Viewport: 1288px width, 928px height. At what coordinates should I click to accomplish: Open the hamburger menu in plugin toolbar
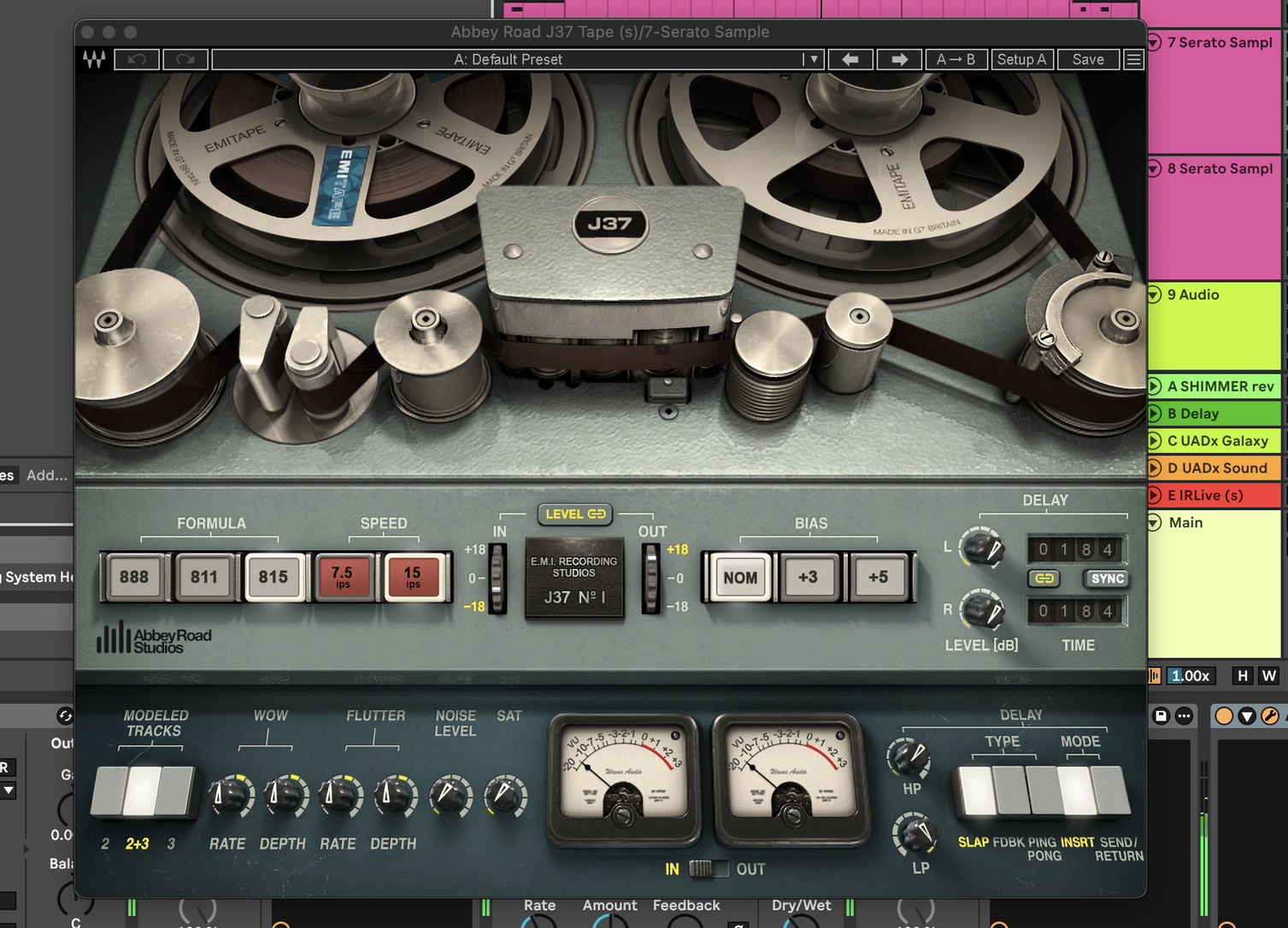[1133, 60]
